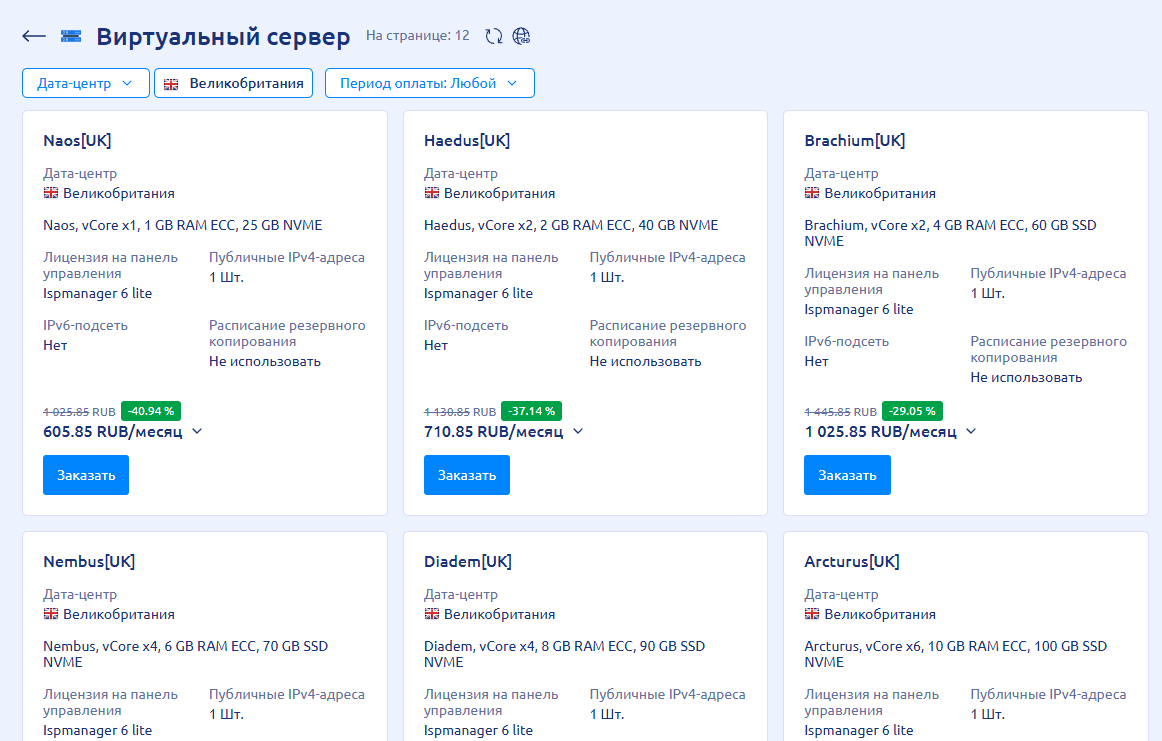Viewport: 1162px width, 741px height.
Task: Click the UK flag in Naos card
Action: (51, 193)
